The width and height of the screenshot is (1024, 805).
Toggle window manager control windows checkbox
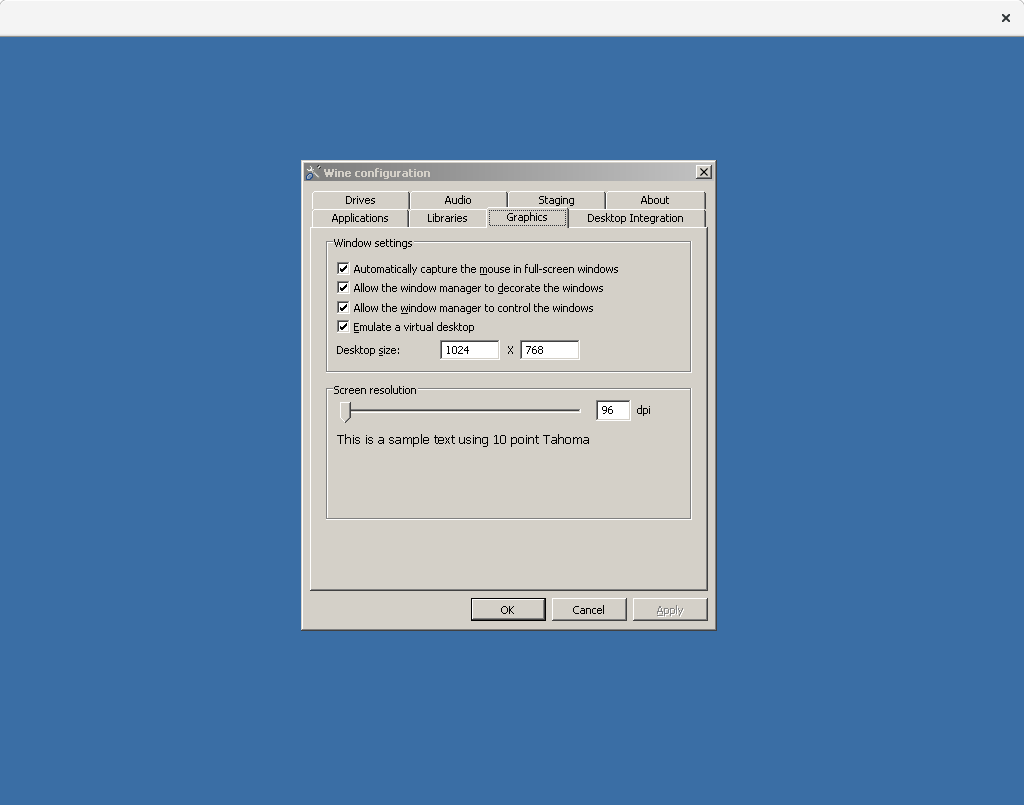click(343, 307)
